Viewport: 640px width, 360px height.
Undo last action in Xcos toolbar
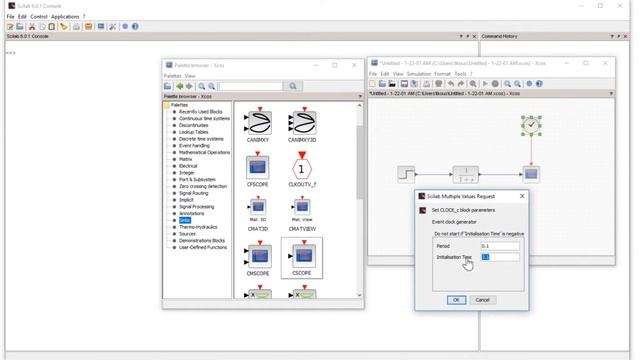pyautogui.click(x=451, y=84)
